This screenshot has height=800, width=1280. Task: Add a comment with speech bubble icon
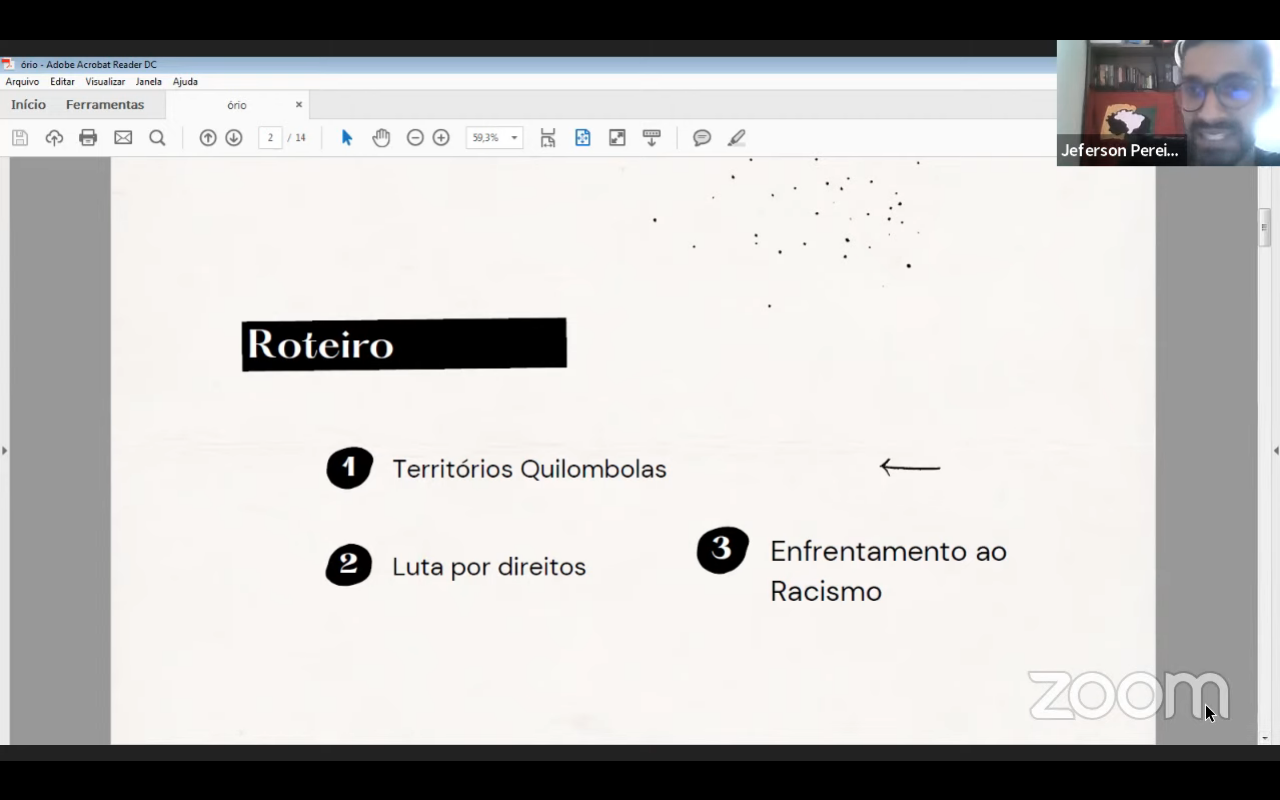(x=702, y=138)
